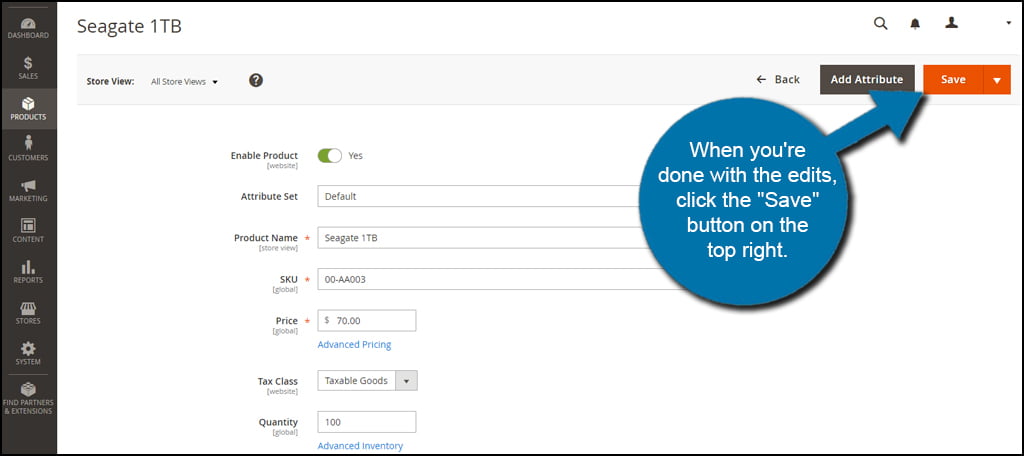The width and height of the screenshot is (1024, 456).
Task: Go Back to the product list
Action: 778,79
